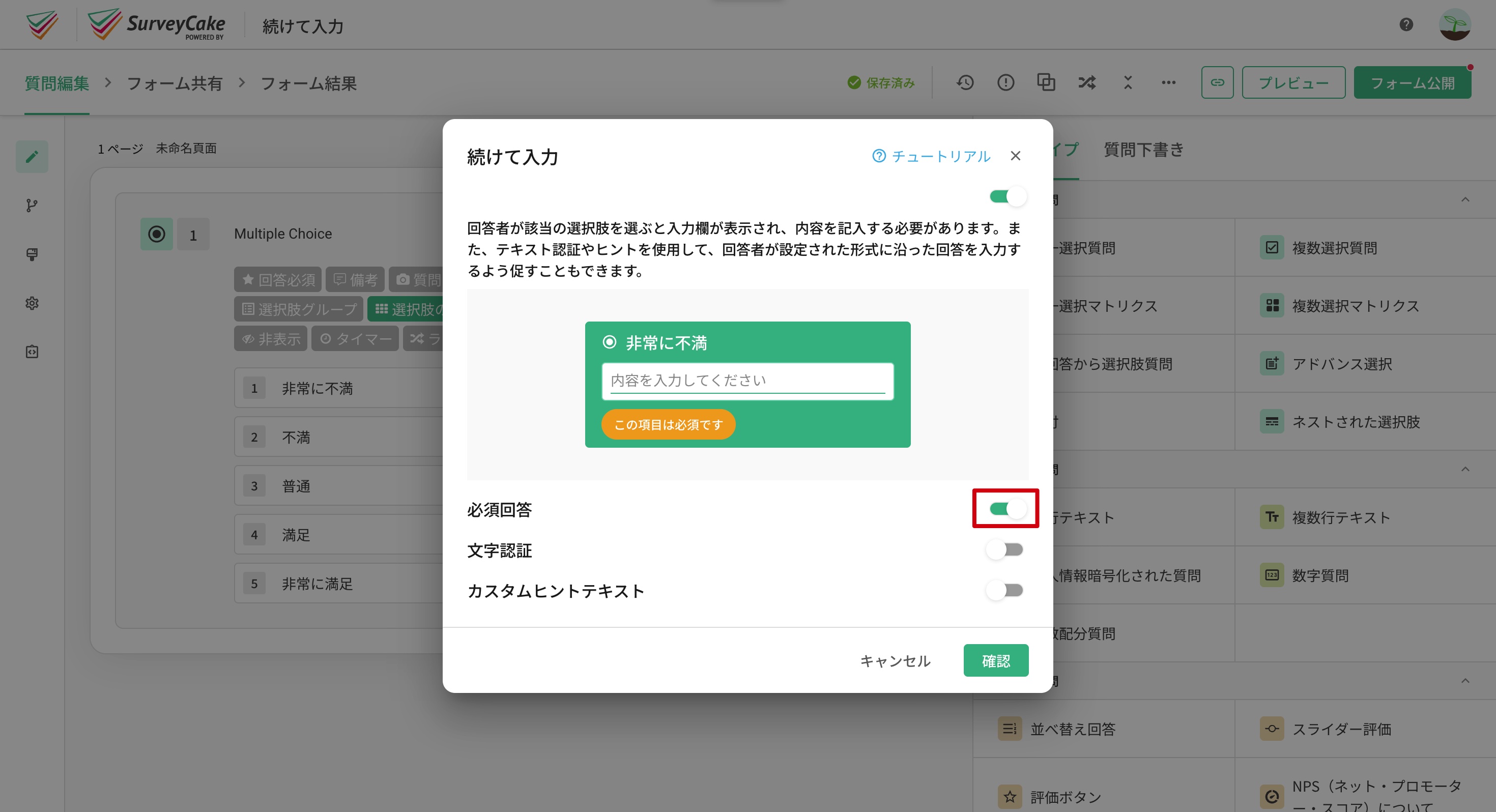Screen dimensions: 1496x812
Task: Click the collapse all questions icon
Action: [x=1128, y=82]
